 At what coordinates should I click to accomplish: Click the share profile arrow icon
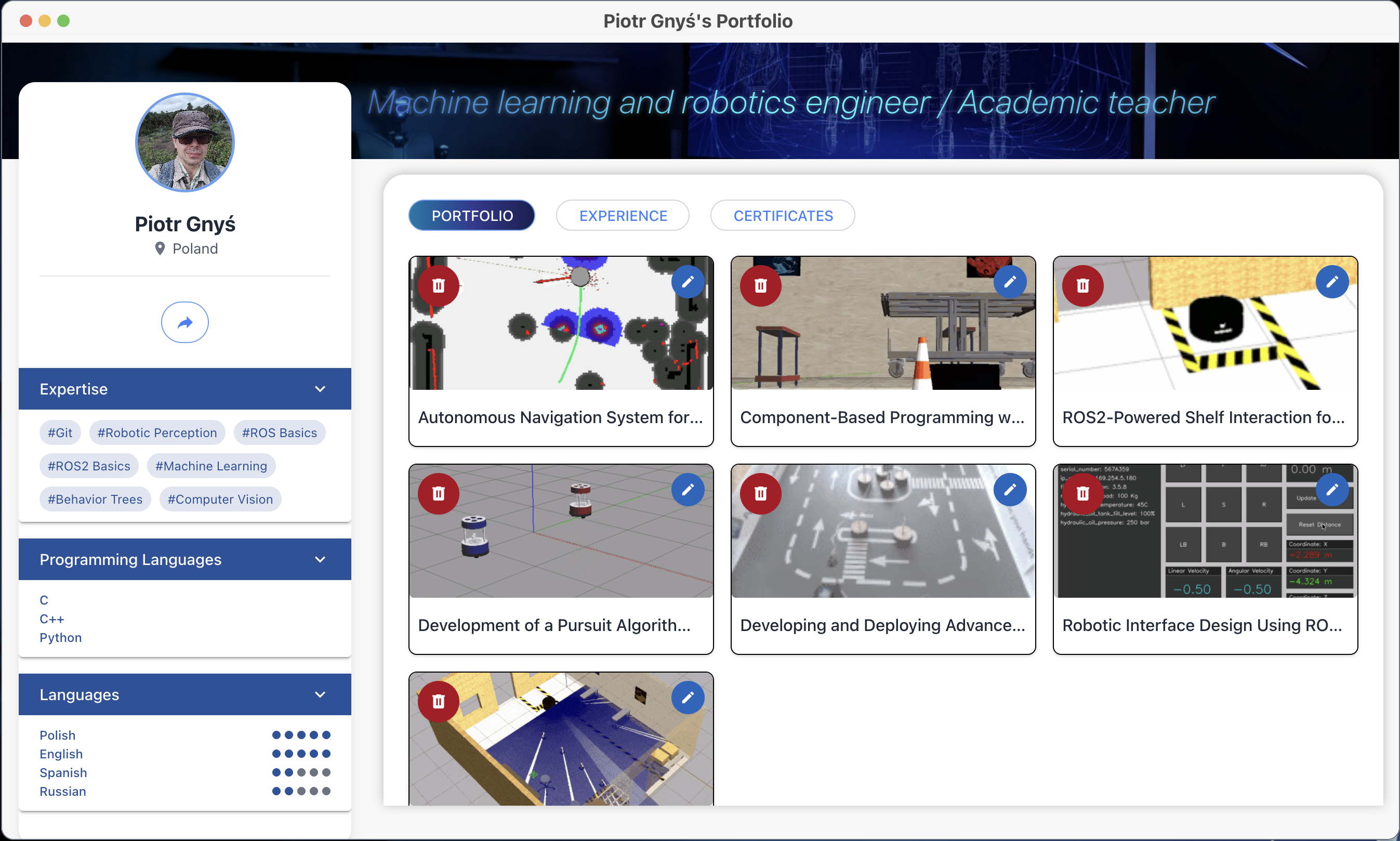(x=184, y=322)
